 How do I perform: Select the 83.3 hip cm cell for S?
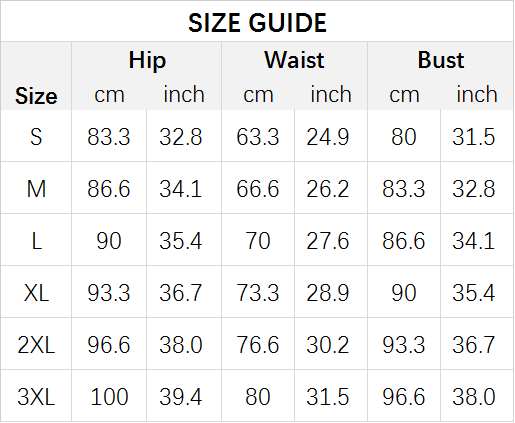[109, 137]
